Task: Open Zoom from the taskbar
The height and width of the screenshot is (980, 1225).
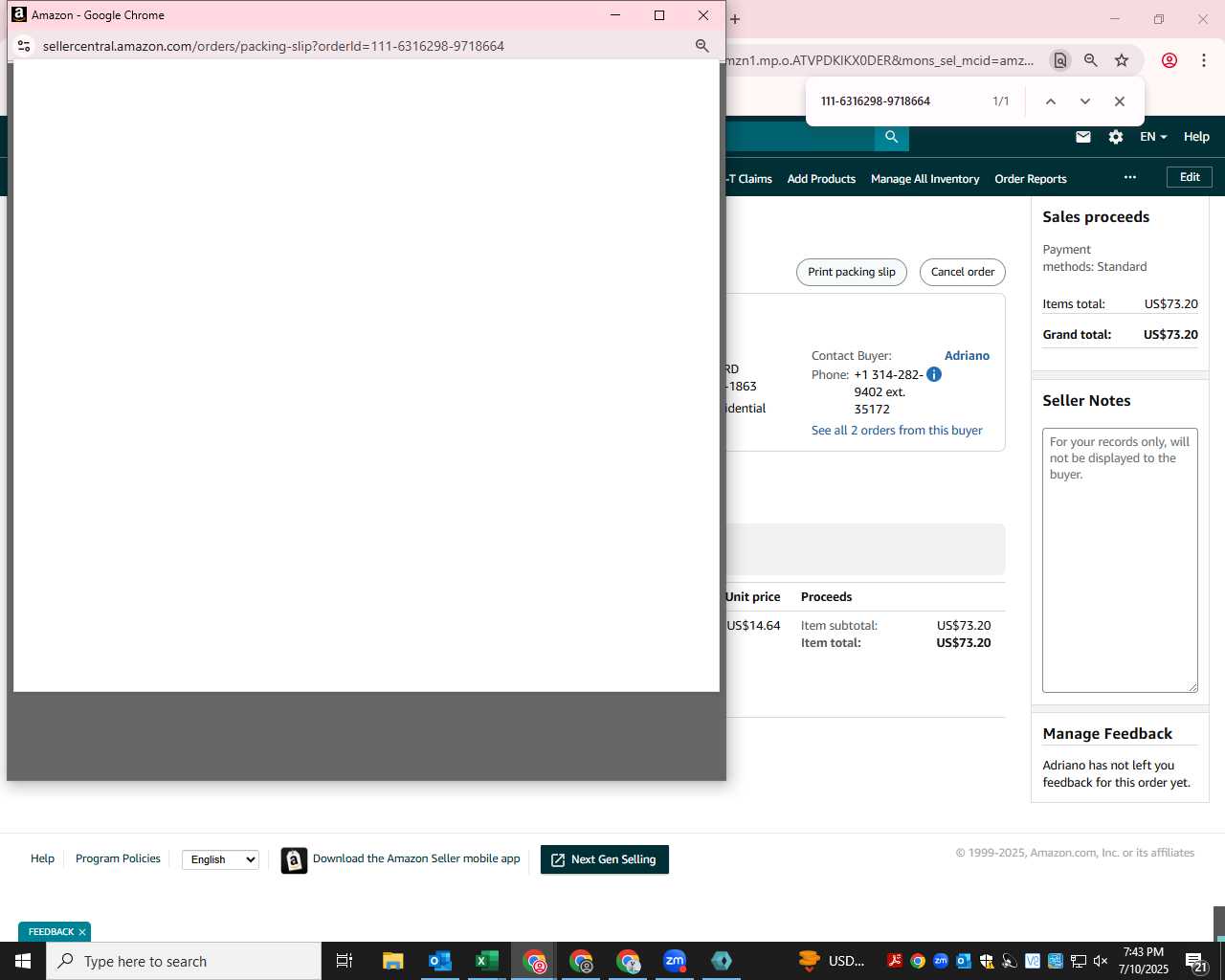Action: [x=675, y=961]
